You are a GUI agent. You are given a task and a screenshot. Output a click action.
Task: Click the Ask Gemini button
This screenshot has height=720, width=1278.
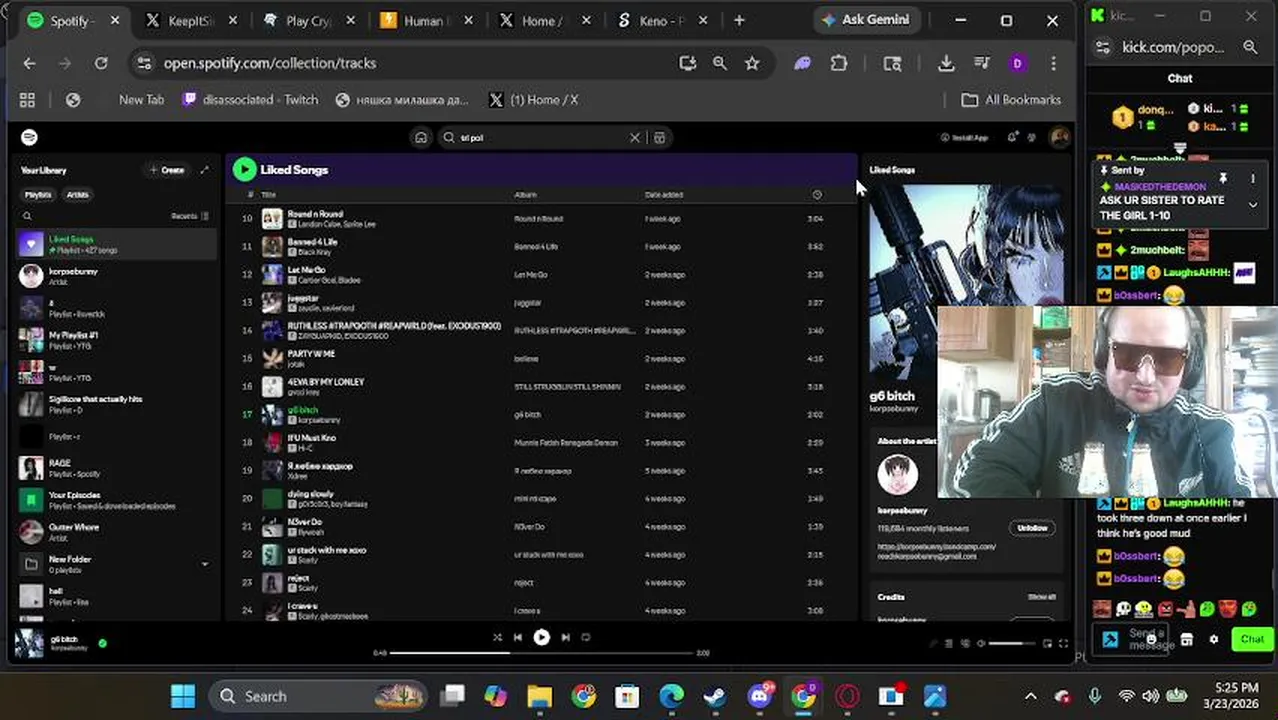point(864,20)
